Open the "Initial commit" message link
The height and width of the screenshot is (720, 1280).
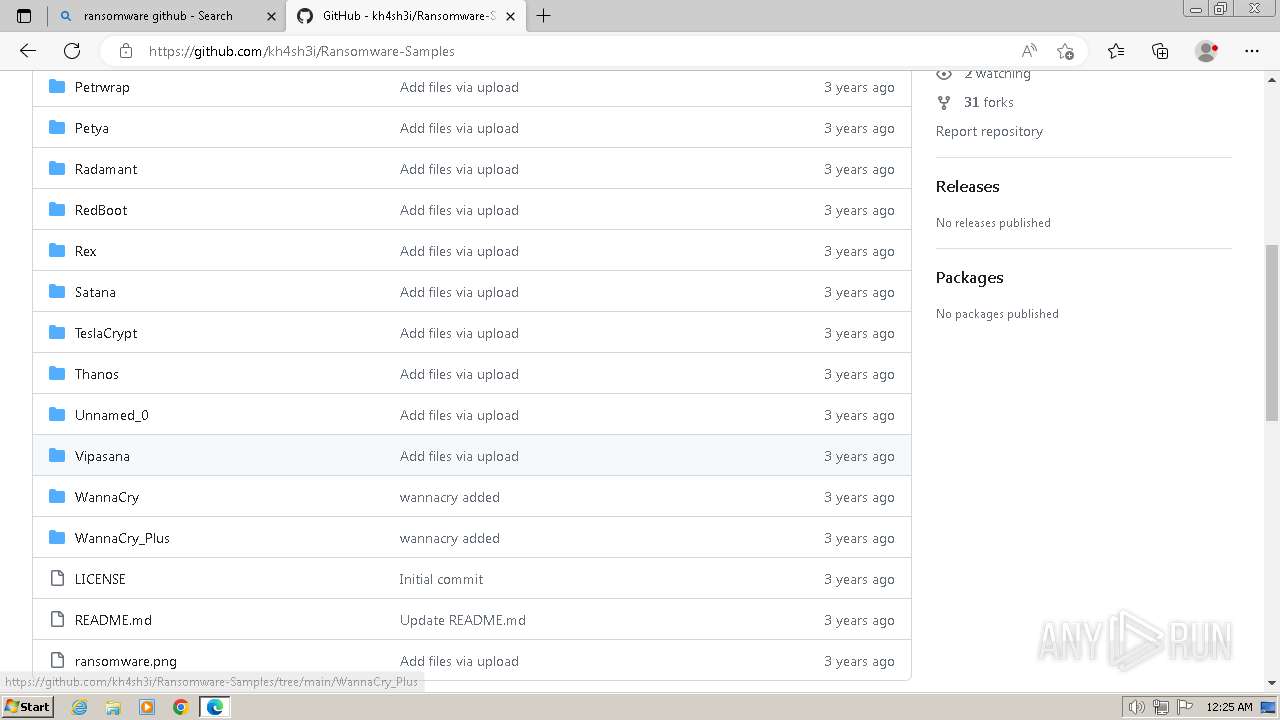tap(441, 579)
